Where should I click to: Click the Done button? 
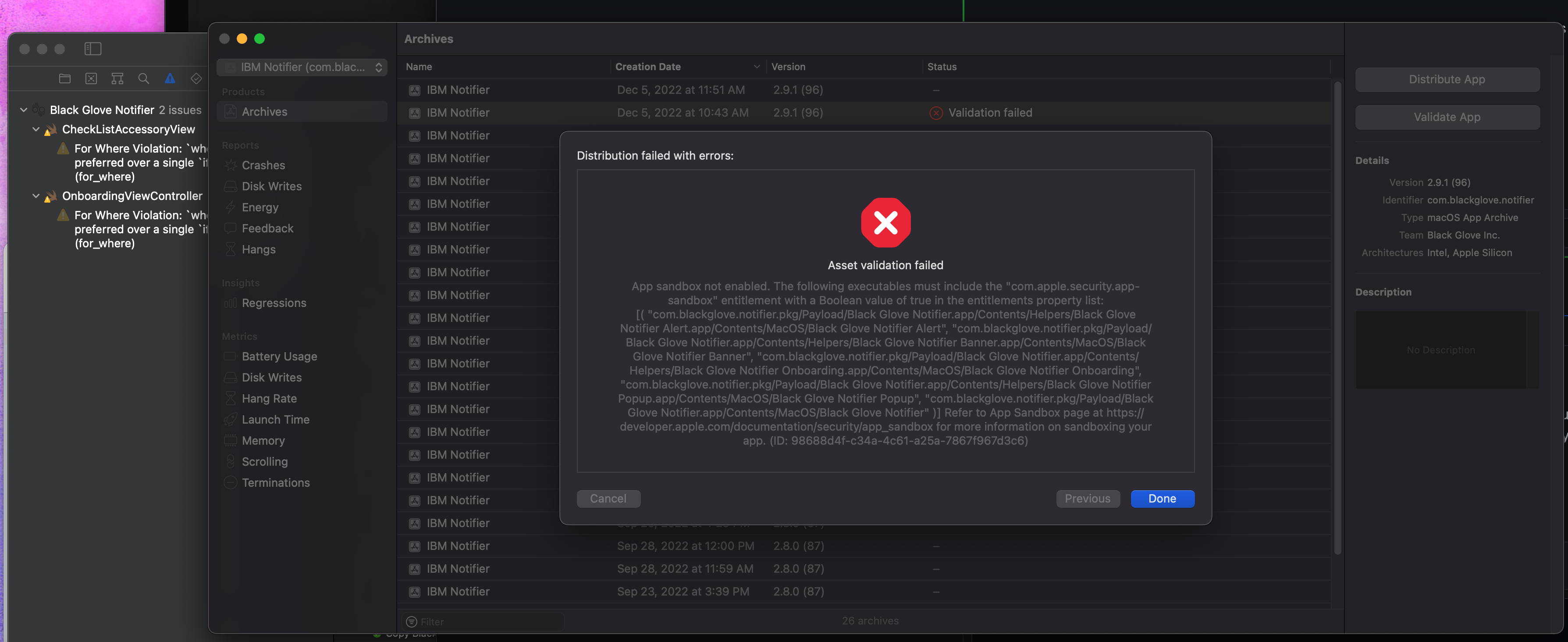click(x=1162, y=498)
